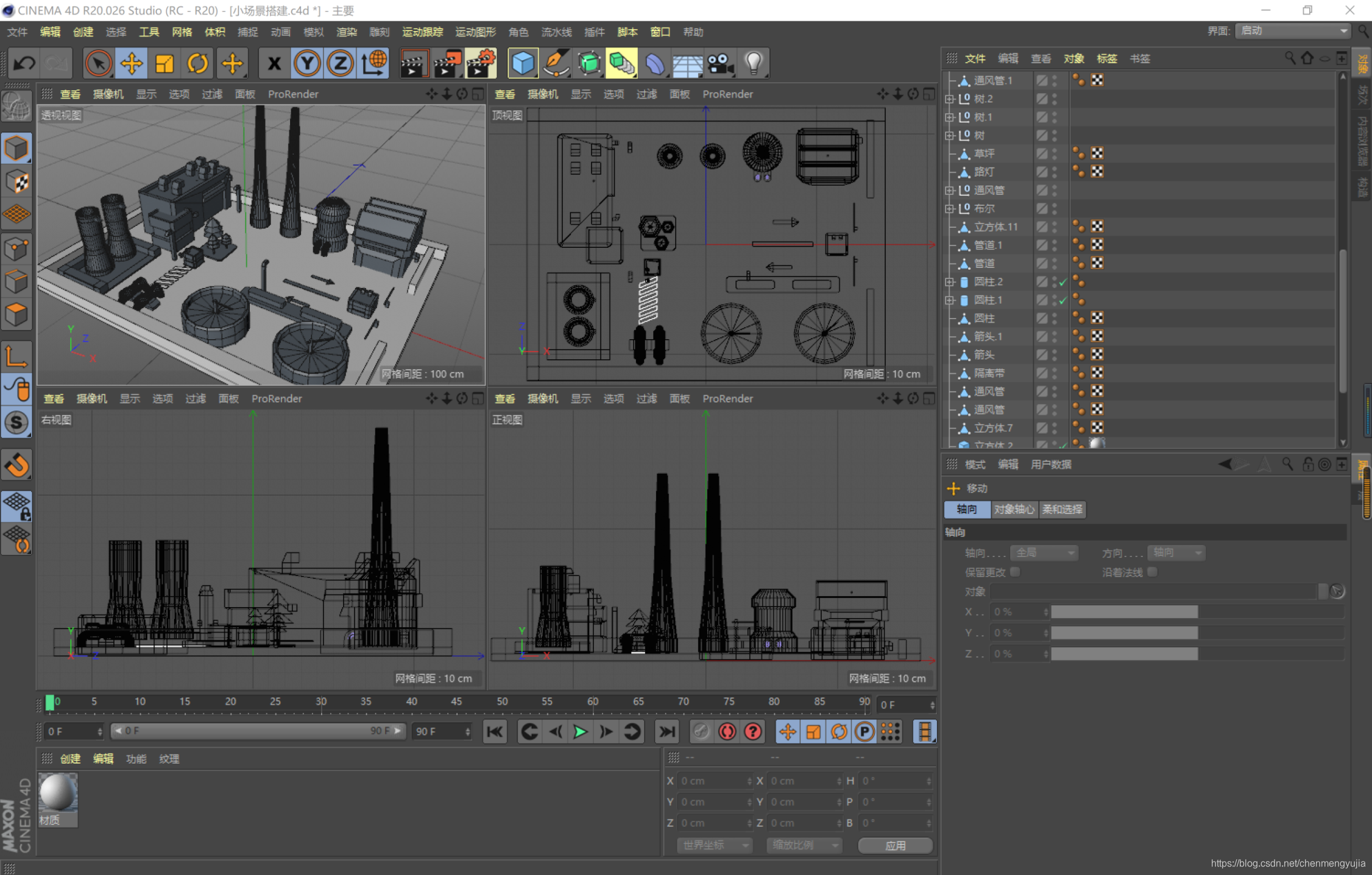Toggle Y axis lock
Viewport: 1372px width, 875px height.
[x=307, y=63]
